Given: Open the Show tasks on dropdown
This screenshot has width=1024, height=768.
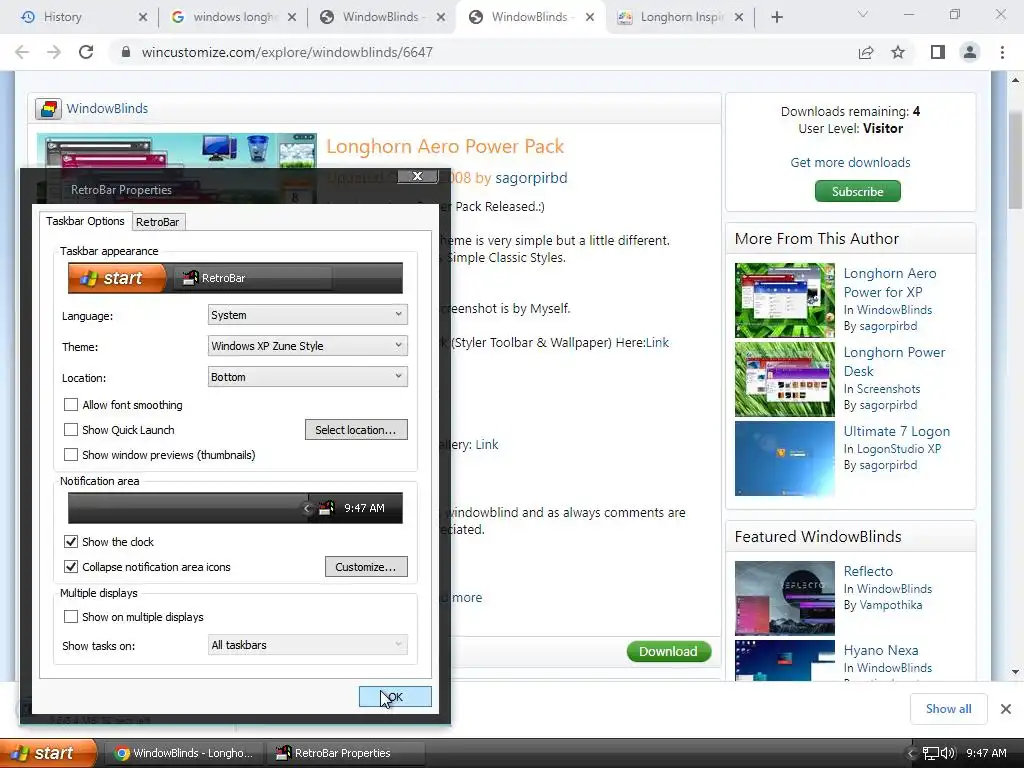Looking at the screenshot, I should pyautogui.click(x=308, y=645).
